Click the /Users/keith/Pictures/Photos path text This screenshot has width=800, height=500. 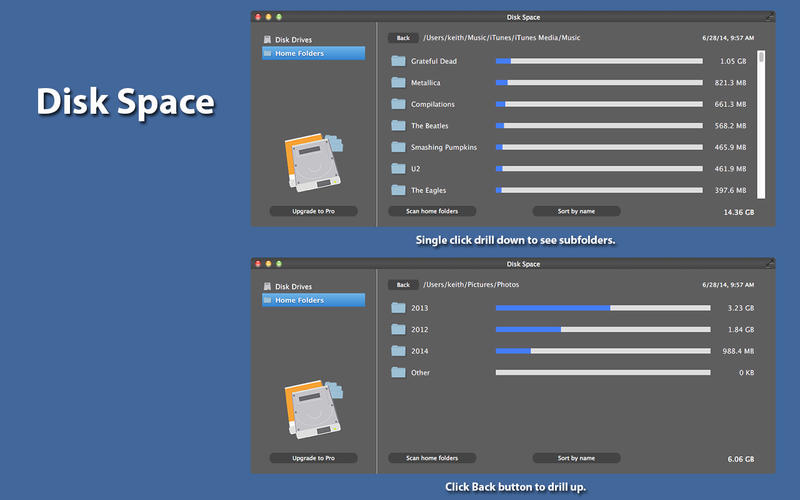[471, 284]
